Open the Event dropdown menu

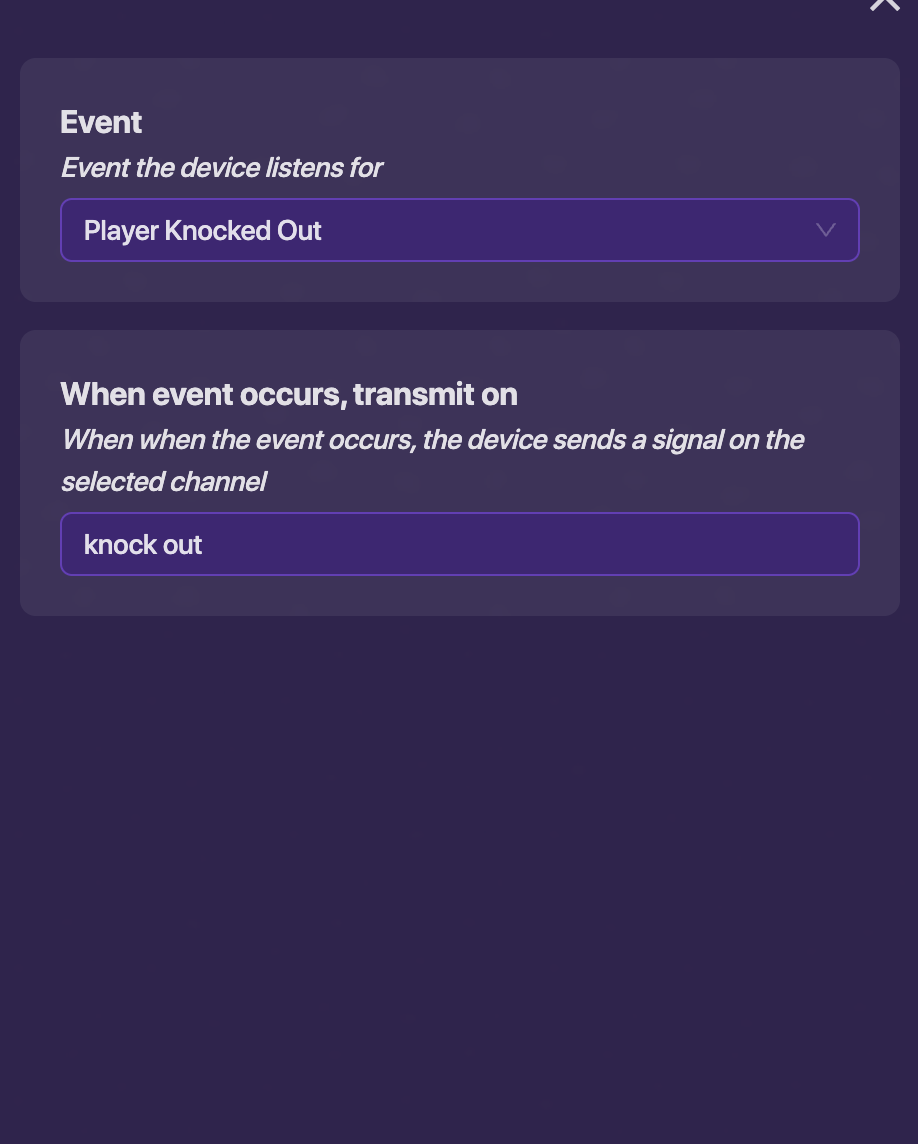pos(459,230)
